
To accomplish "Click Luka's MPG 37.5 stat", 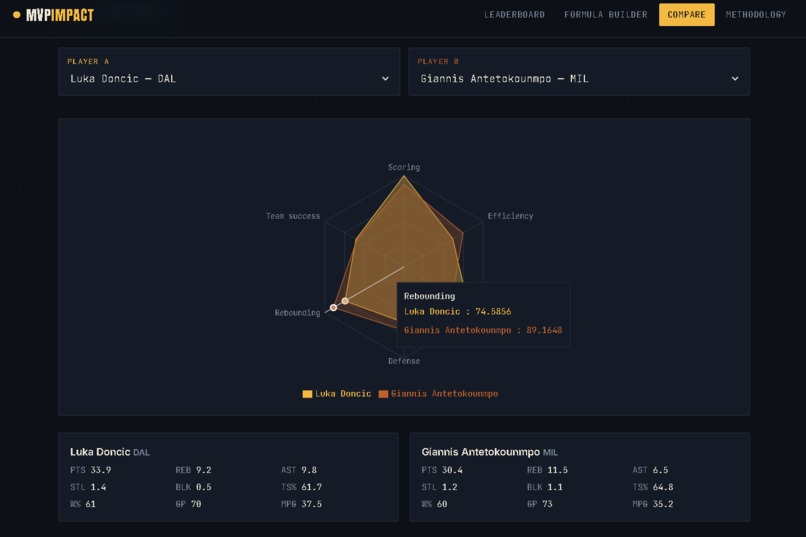I will click(301, 504).
